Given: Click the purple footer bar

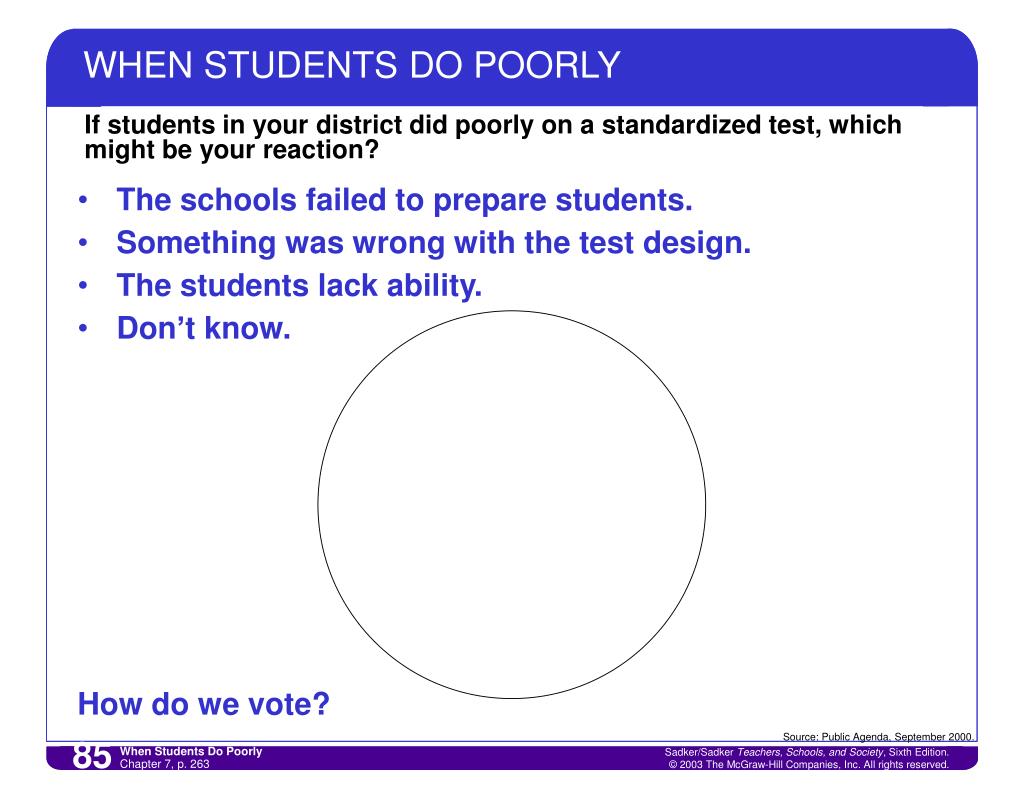Looking at the screenshot, I should click(511, 758).
